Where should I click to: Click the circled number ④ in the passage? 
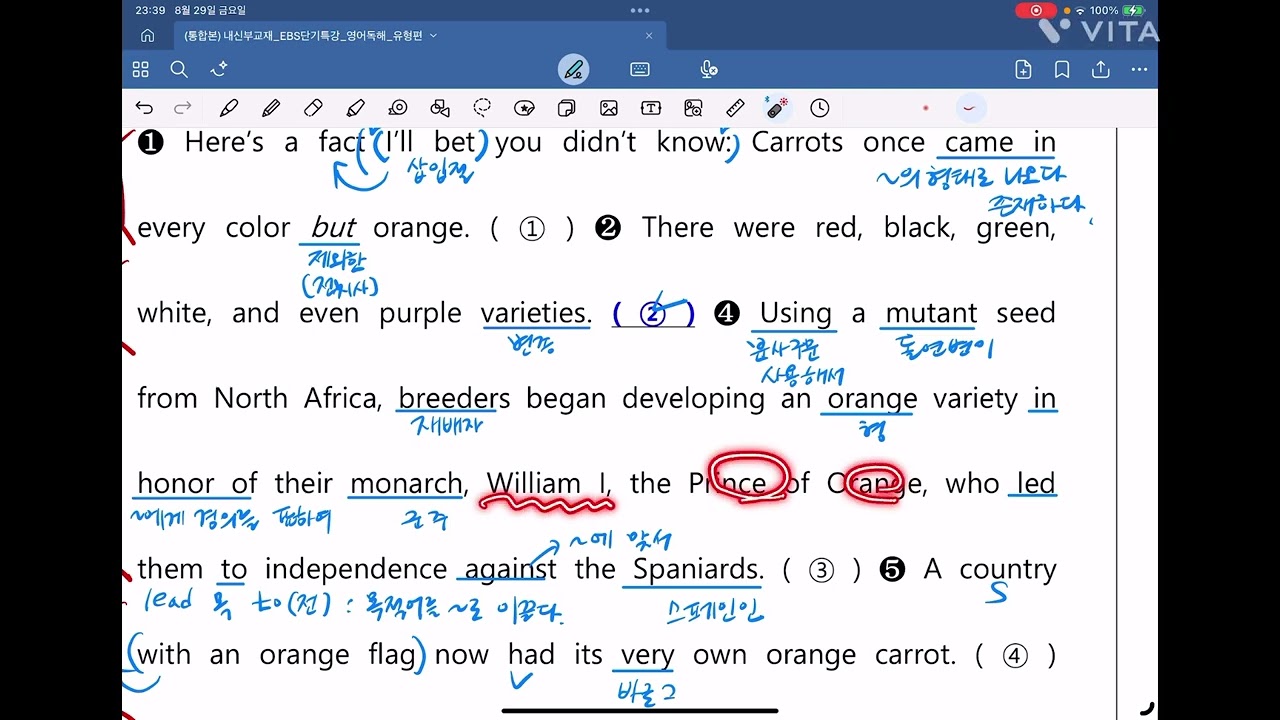1015,655
